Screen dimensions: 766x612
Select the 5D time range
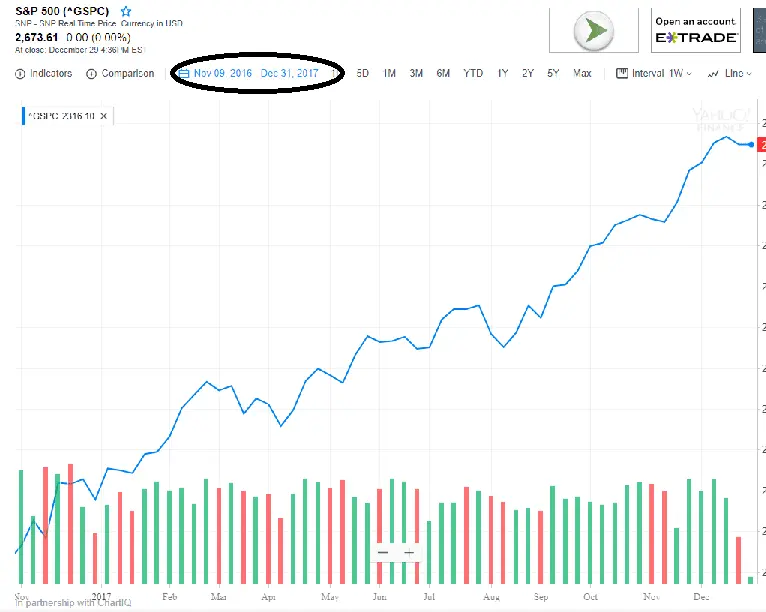(363, 73)
